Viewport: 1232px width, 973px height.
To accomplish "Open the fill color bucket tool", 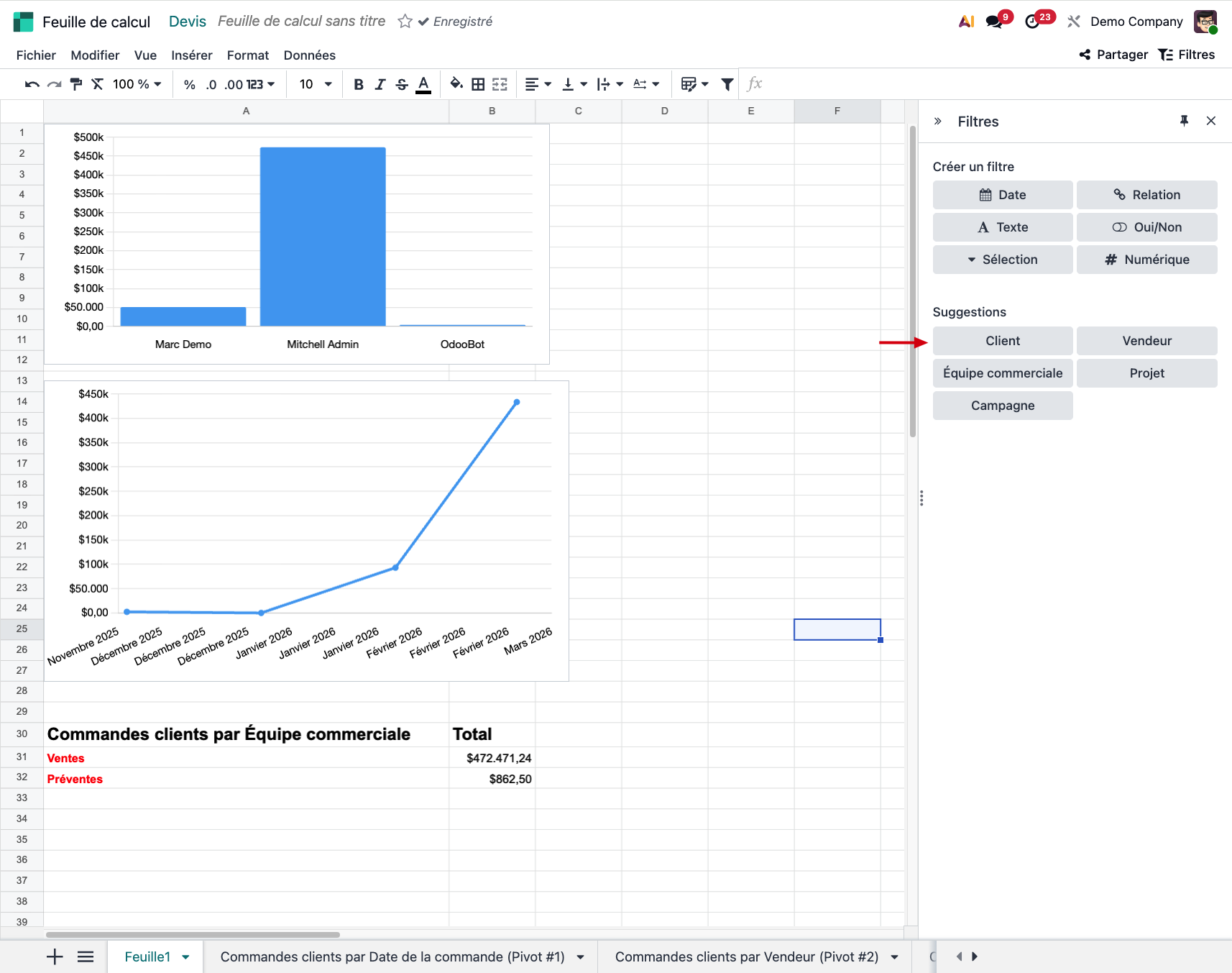I will tap(456, 85).
